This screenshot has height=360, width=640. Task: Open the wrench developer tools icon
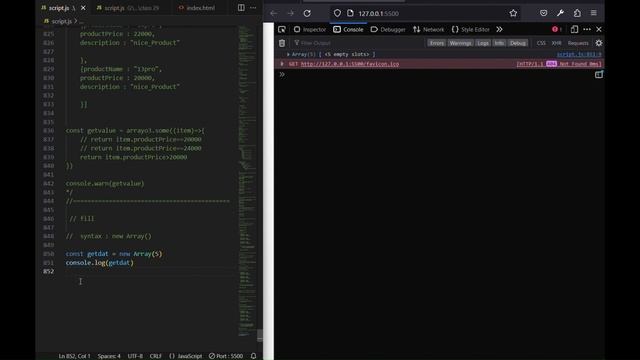coord(560,13)
